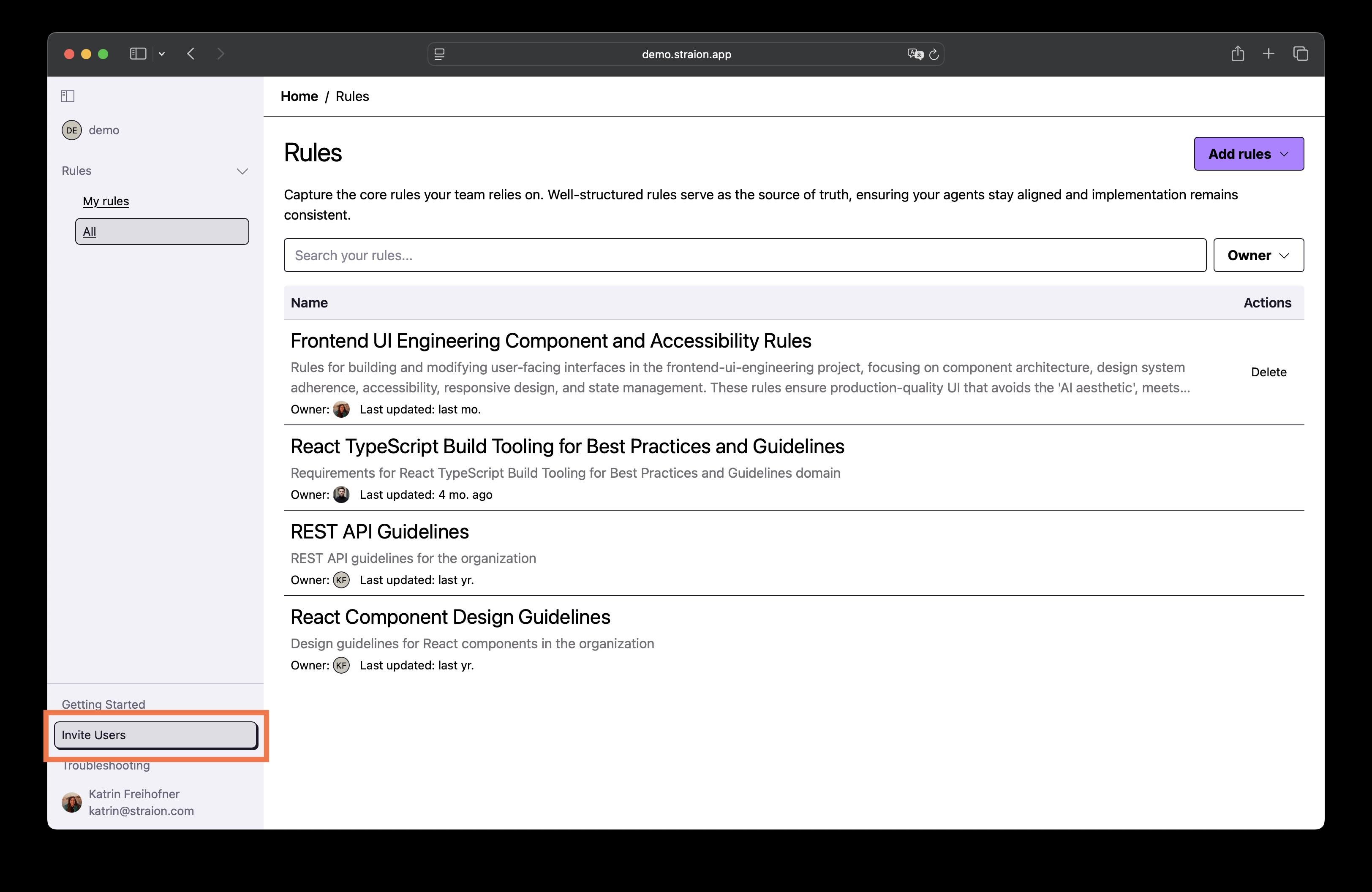Select the demo workspace name
The height and width of the screenshot is (892, 1372).
(104, 130)
